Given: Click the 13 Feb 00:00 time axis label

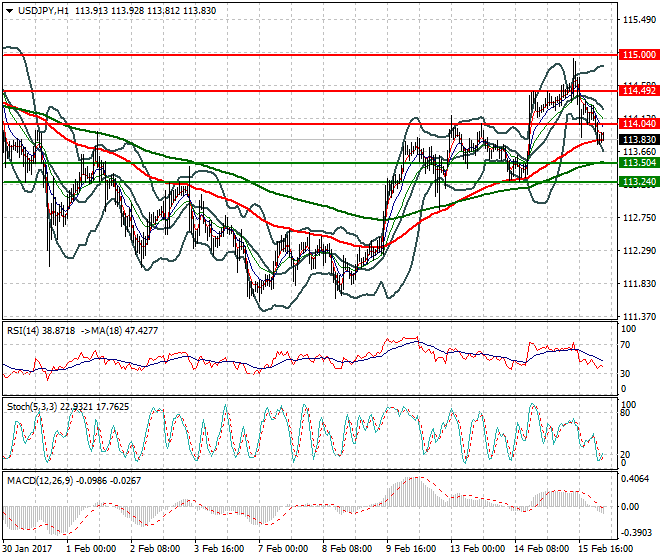Looking at the screenshot, I should coord(477,549).
